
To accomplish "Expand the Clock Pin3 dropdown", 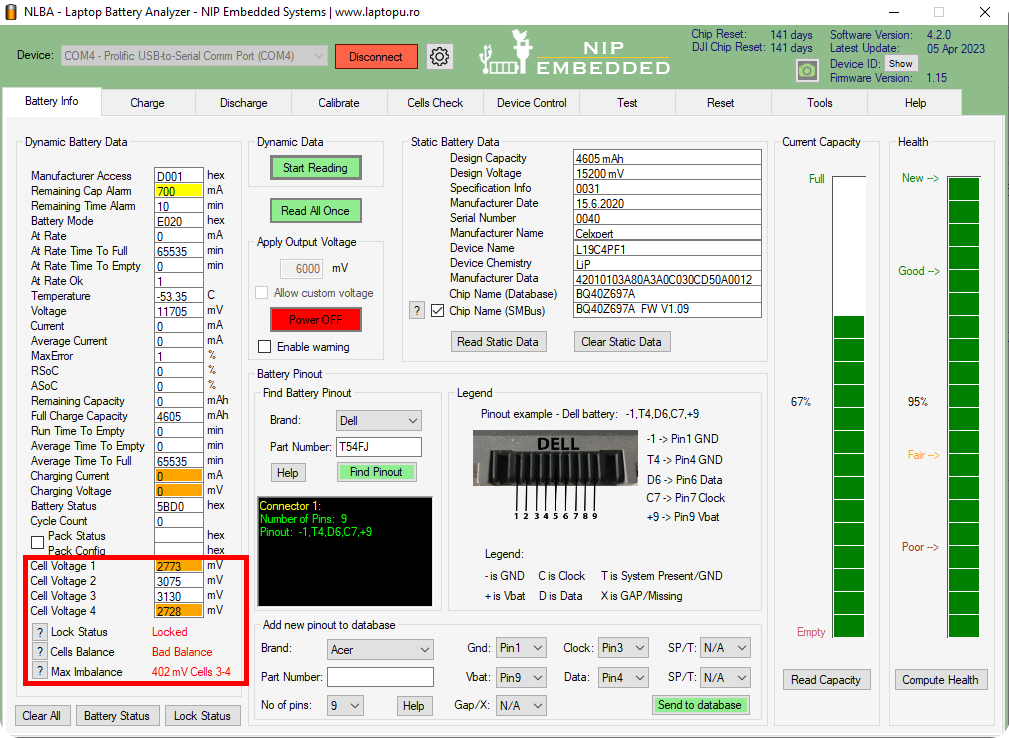I will [623, 648].
